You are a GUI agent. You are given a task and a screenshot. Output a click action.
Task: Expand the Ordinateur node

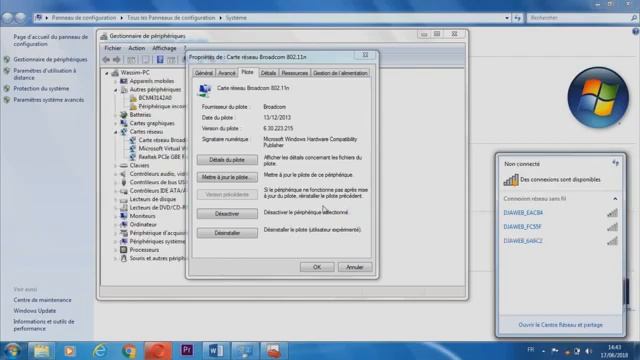click(x=116, y=225)
